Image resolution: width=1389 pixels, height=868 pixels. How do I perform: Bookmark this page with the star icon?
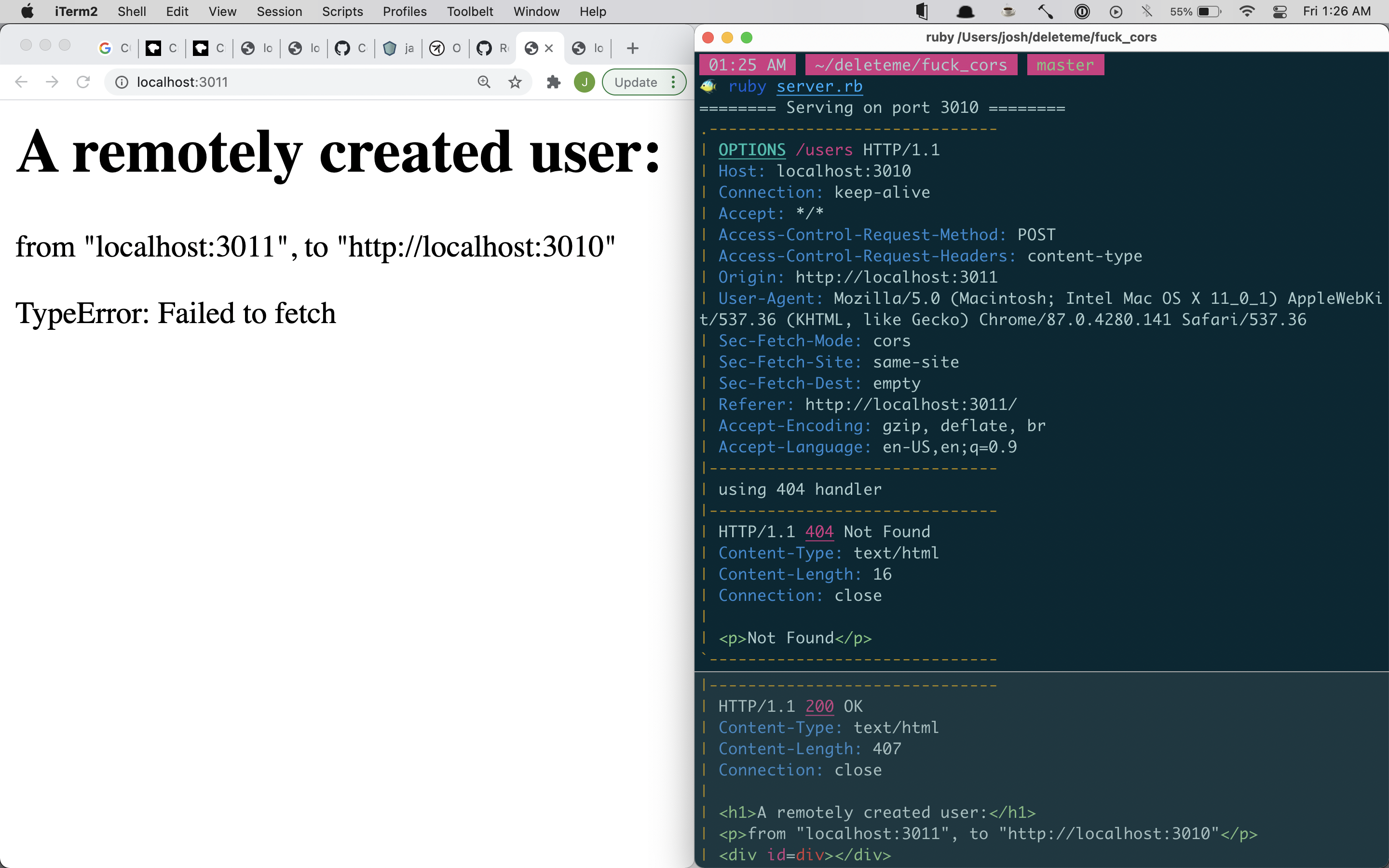click(515, 82)
